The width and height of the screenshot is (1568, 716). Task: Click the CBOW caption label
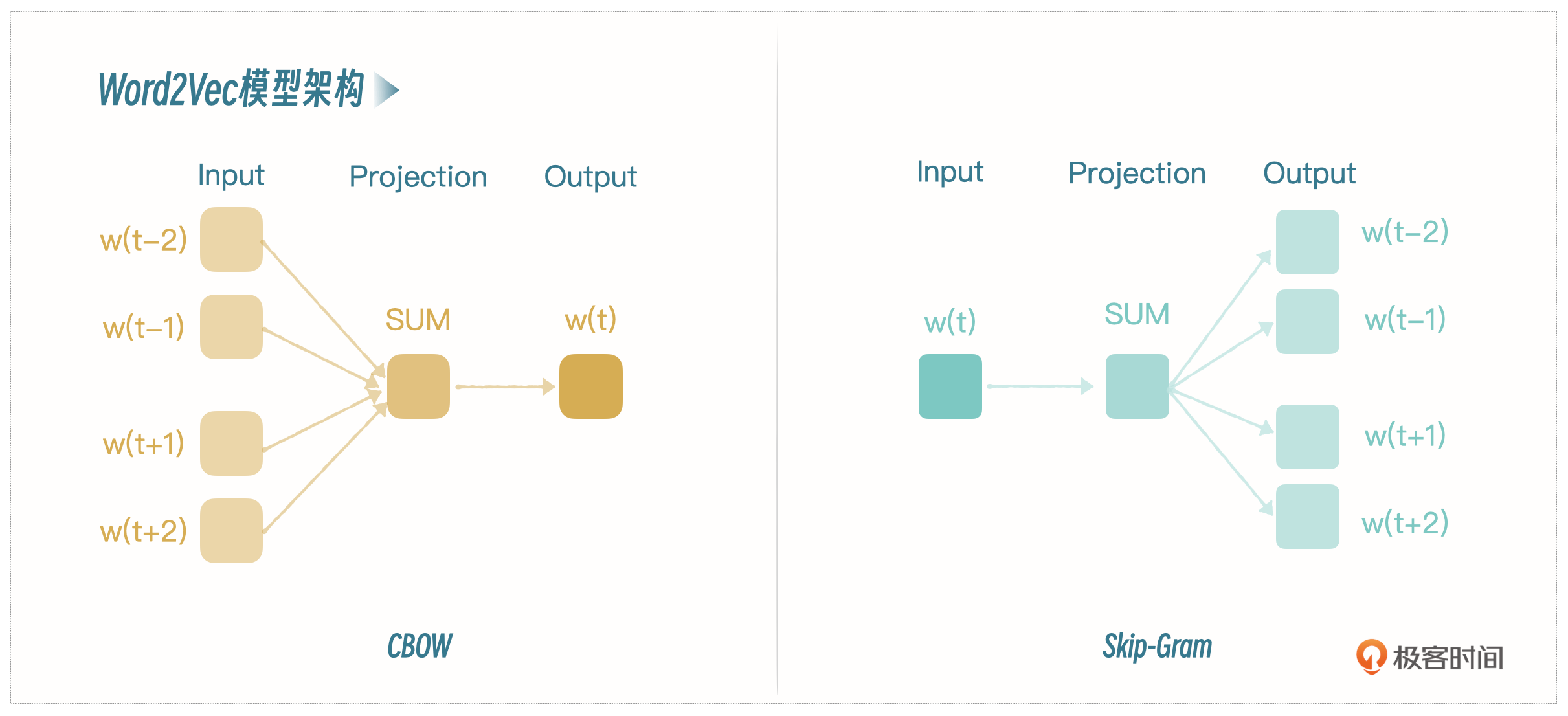420,646
